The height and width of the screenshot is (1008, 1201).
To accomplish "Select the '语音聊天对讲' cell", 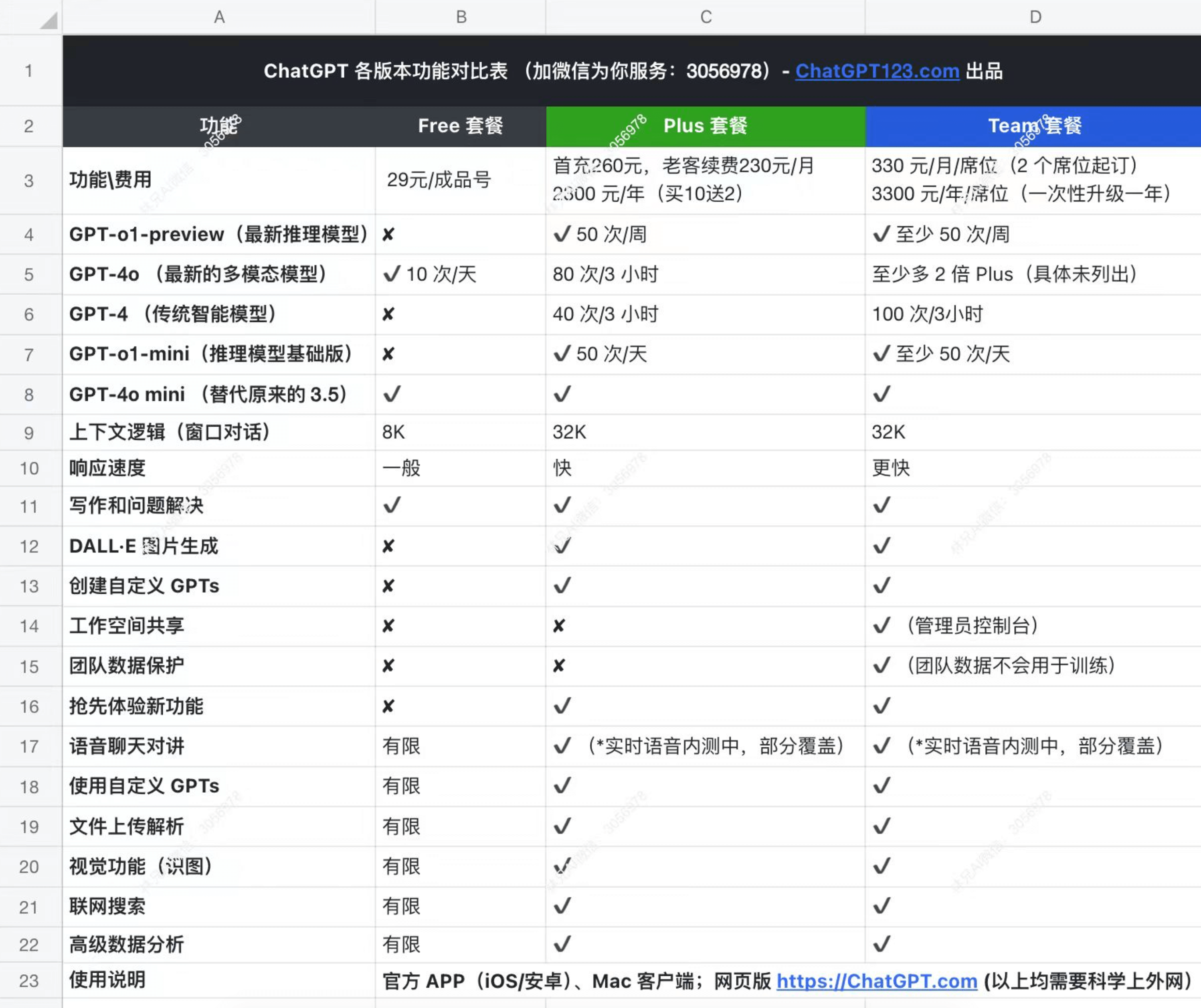I will pyautogui.click(x=219, y=747).
